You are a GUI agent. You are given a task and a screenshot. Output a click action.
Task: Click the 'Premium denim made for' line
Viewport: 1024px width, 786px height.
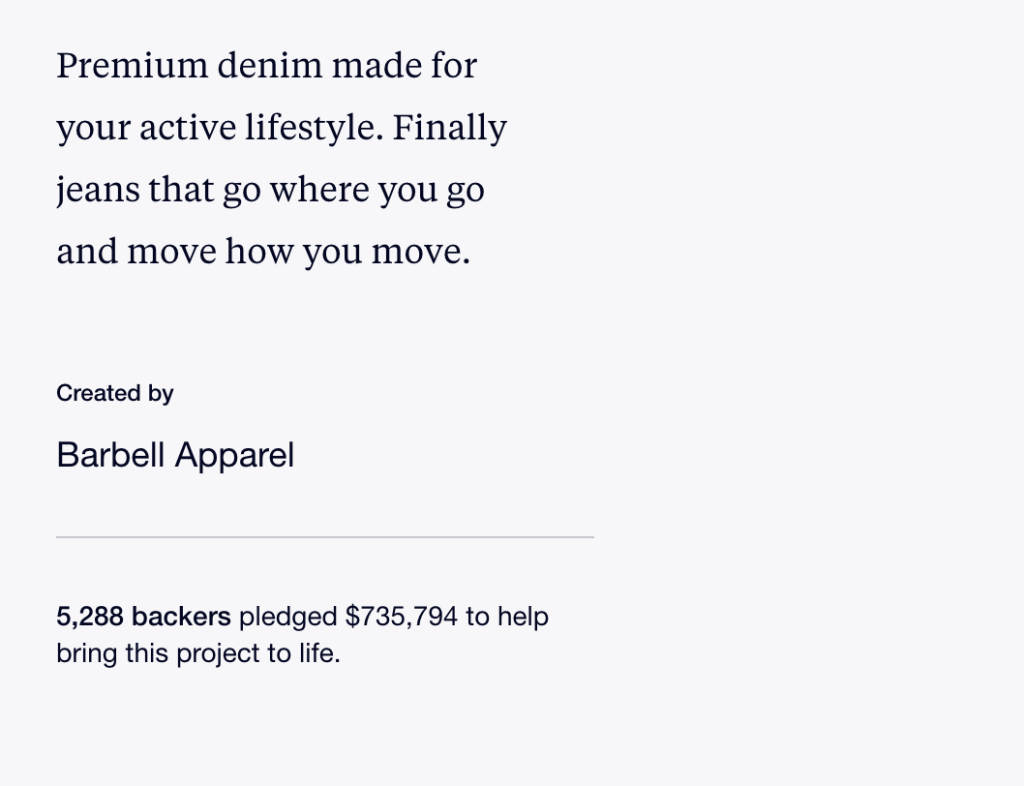[x=266, y=66]
